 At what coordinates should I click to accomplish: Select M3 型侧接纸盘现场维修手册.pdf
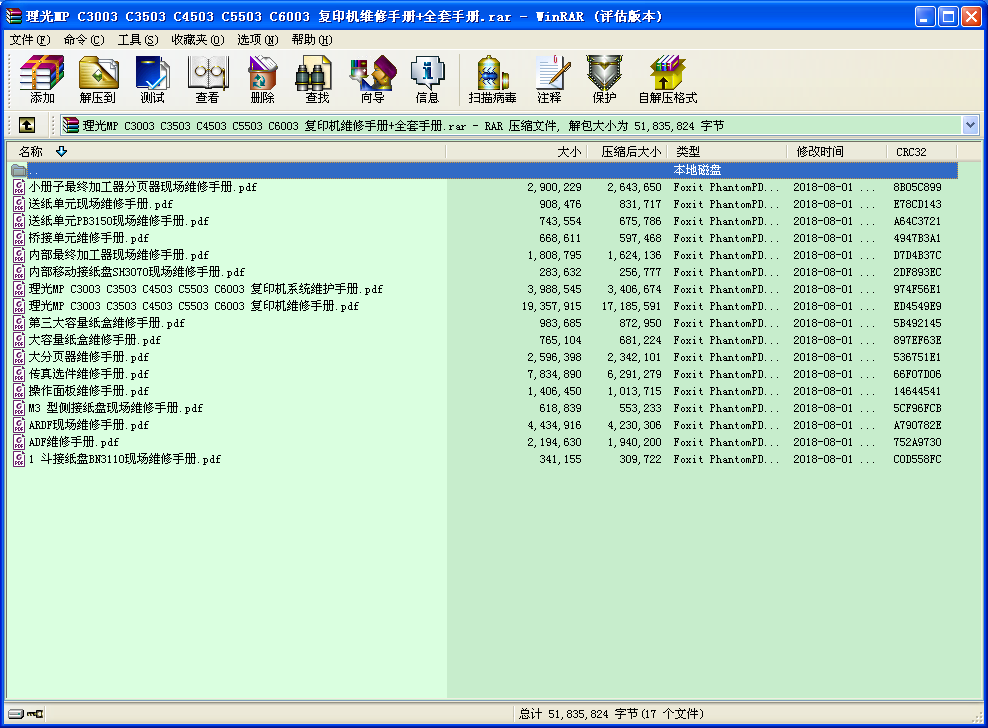[115, 408]
